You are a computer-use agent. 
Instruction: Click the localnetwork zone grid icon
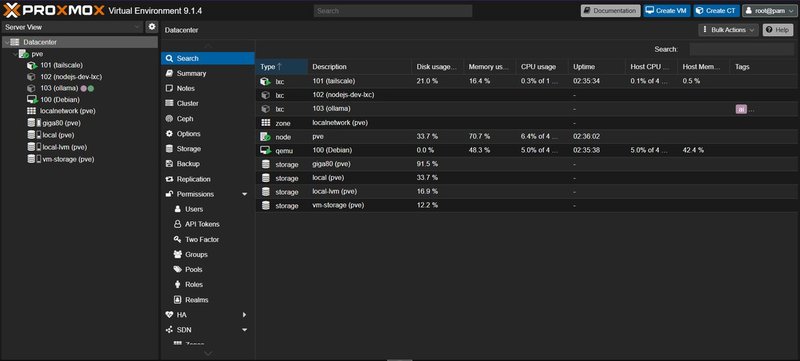(265, 122)
